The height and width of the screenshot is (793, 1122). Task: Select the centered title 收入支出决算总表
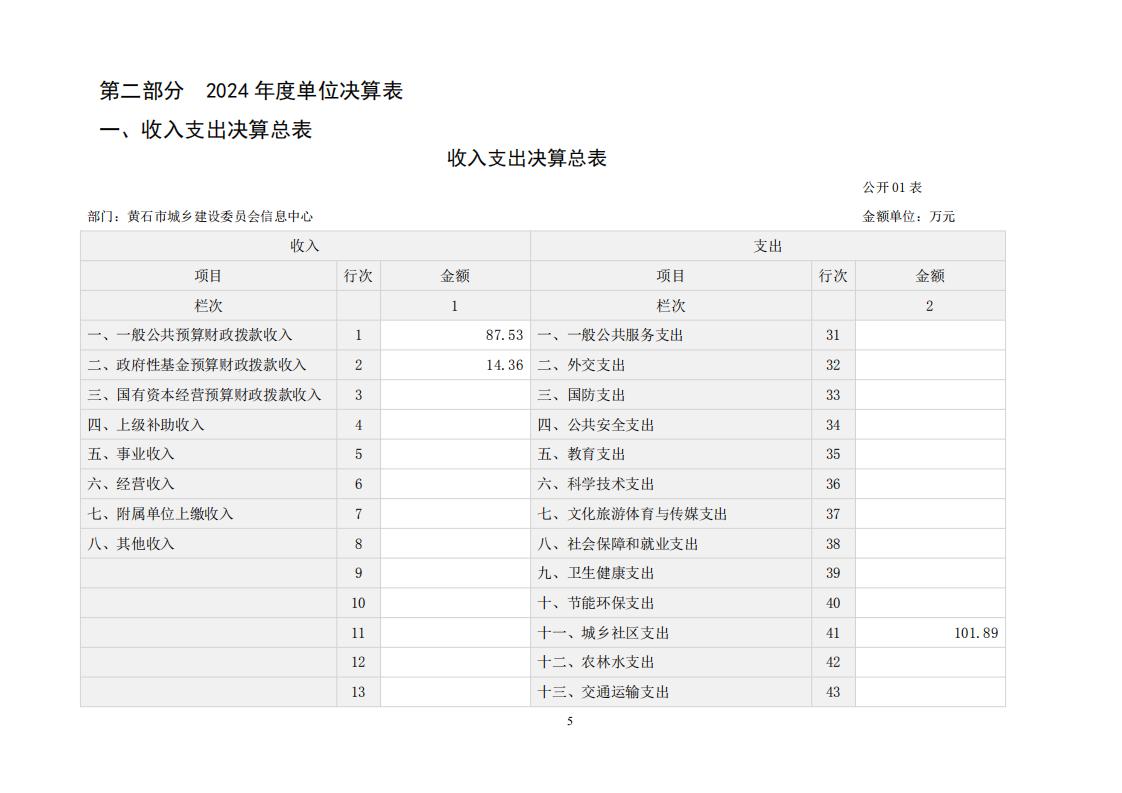(x=526, y=158)
